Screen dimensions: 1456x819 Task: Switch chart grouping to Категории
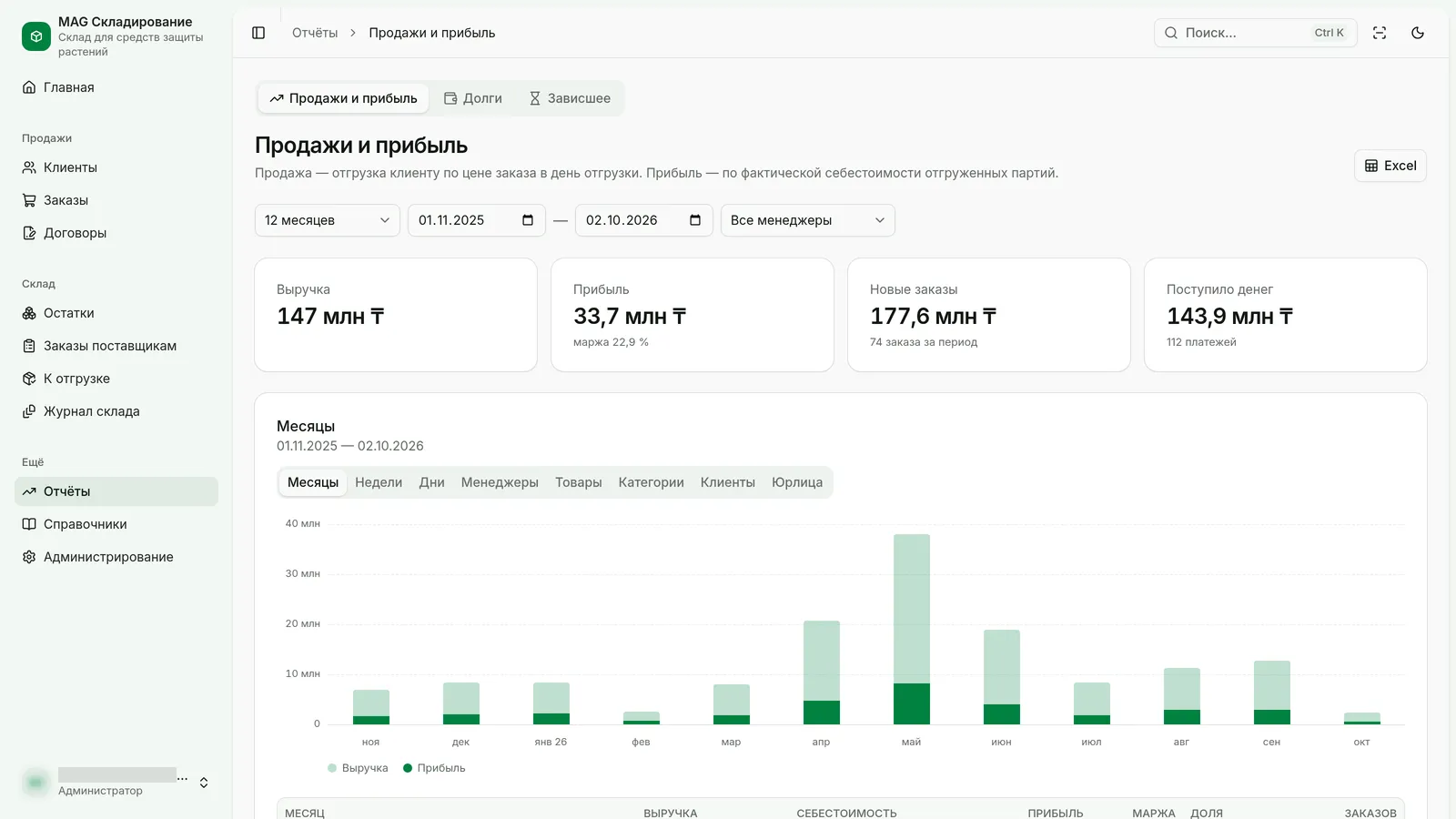pos(652,482)
